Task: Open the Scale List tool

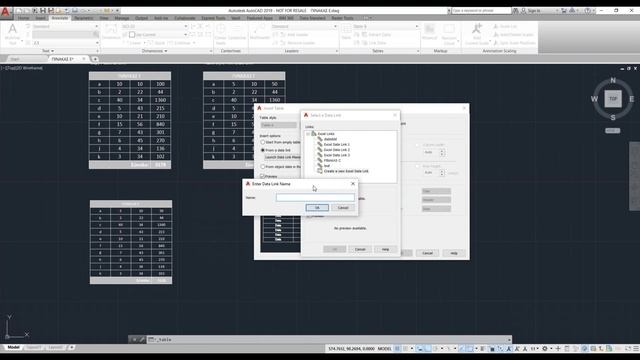Action: coord(505,27)
